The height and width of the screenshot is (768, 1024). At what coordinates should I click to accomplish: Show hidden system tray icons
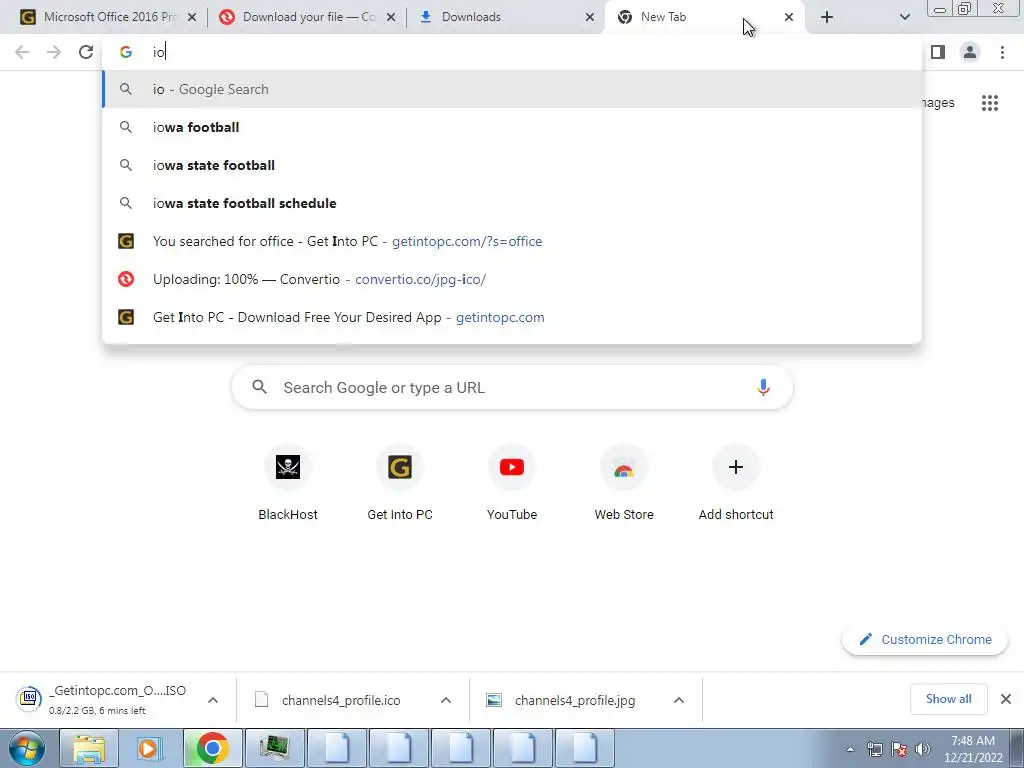click(x=850, y=749)
